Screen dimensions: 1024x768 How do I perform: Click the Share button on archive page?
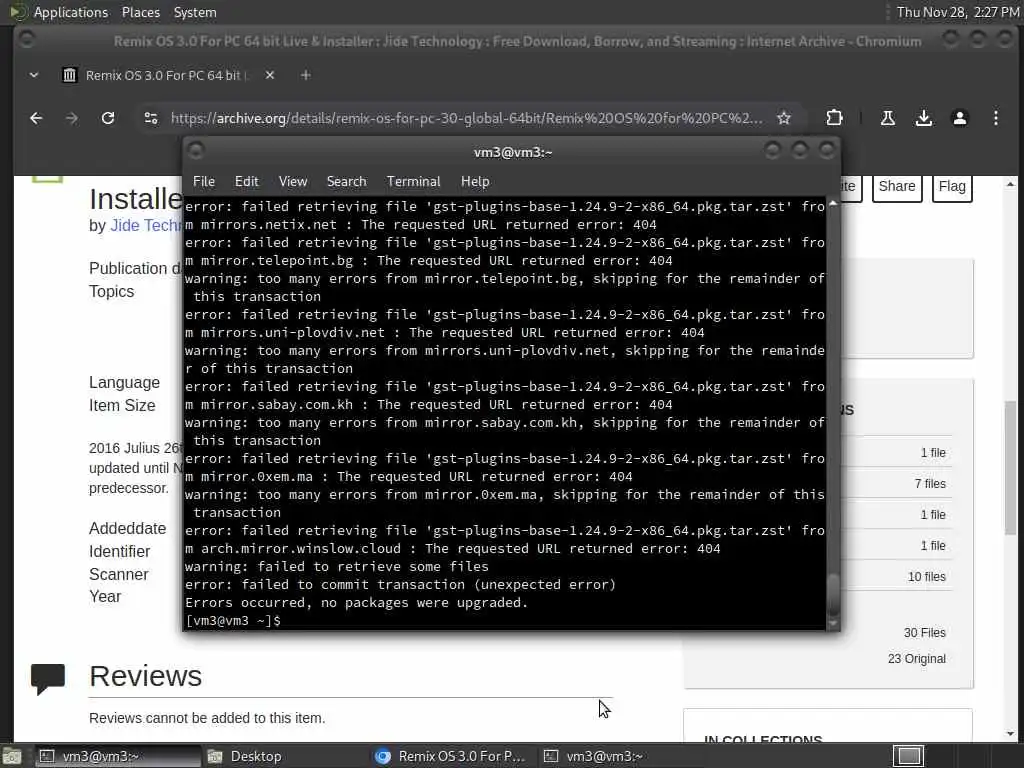tap(897, 187)
